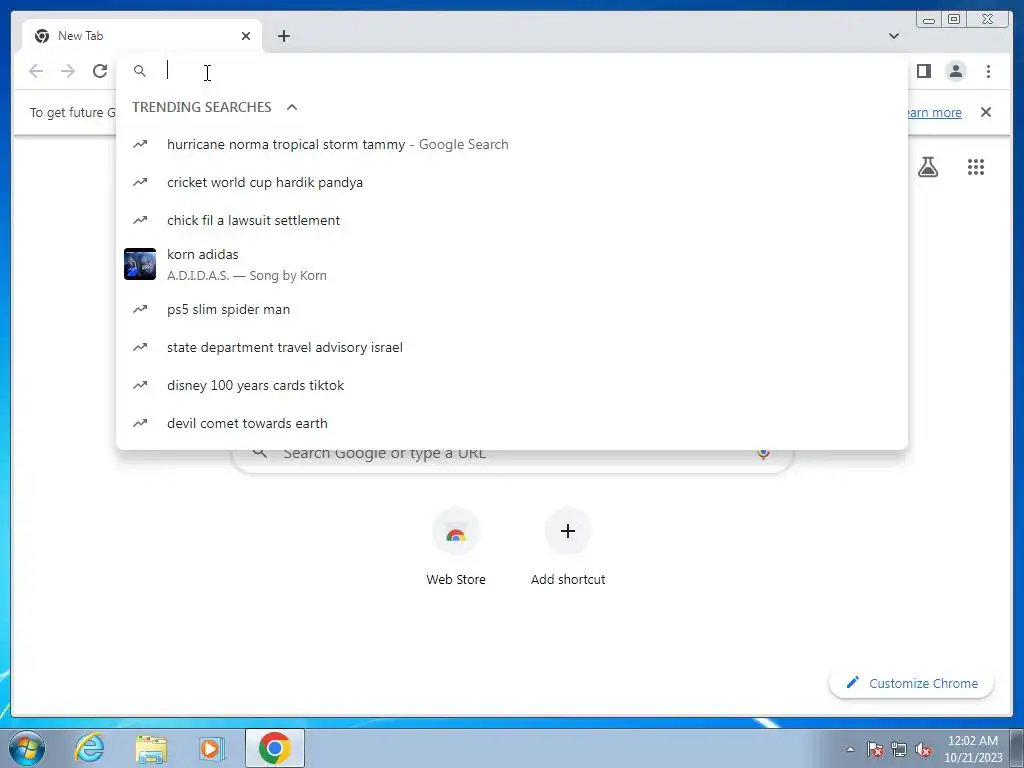Open the tab search dropdown arrow
Viewport: 1024px width, 768px height.
[893, 36]
